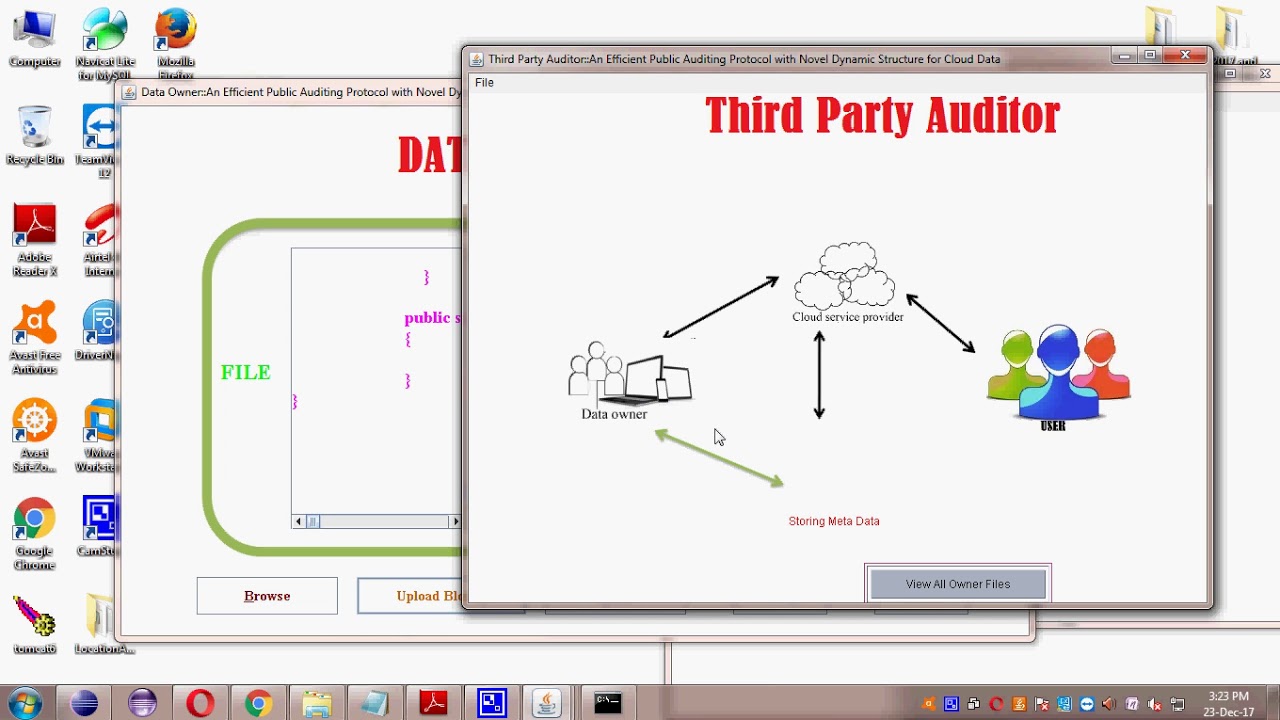
Task: Click the View All Owner Files button
Action: click(x=958, y=584)
